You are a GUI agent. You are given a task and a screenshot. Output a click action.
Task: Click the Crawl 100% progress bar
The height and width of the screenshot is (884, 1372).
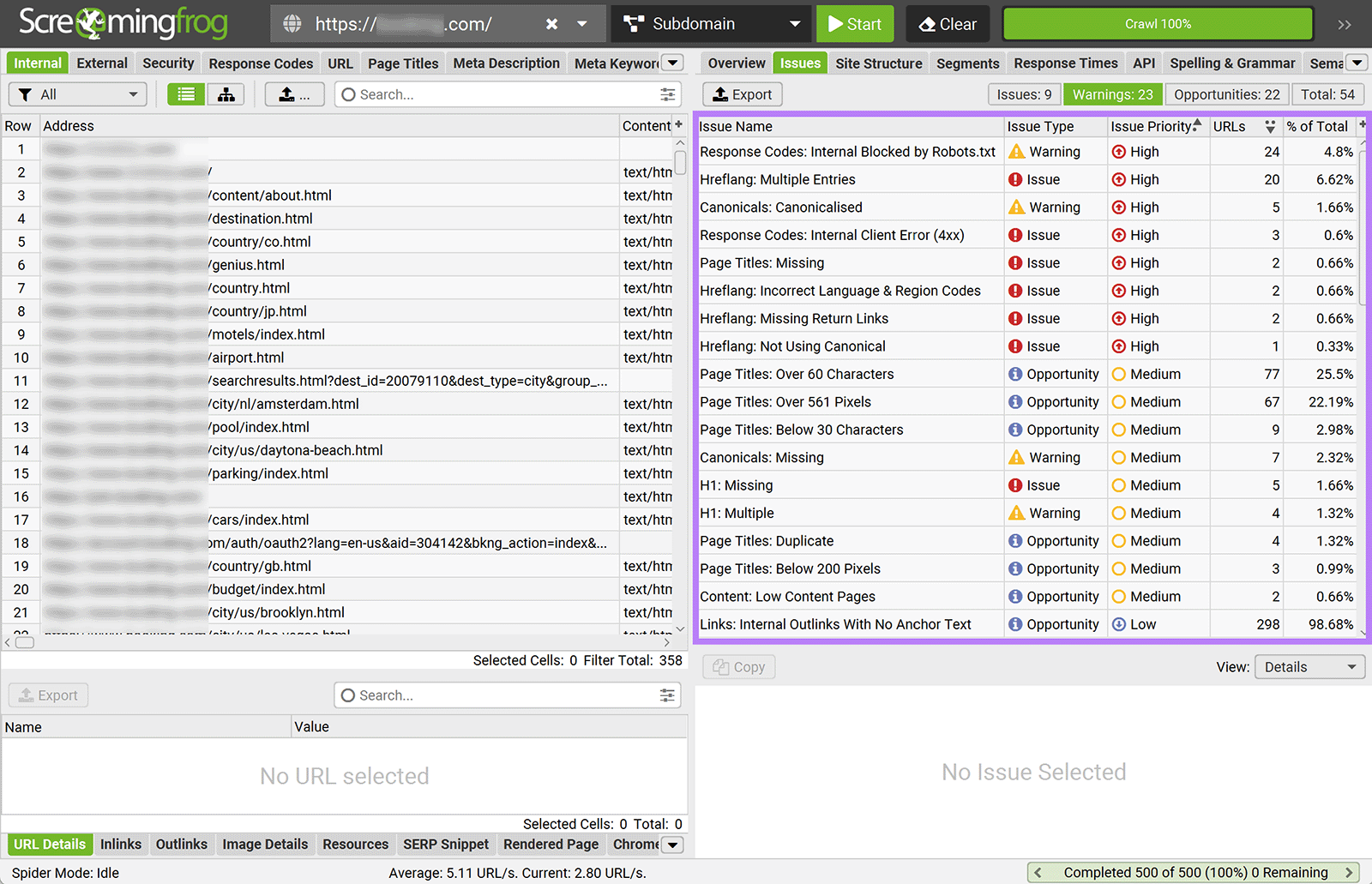1158,24
